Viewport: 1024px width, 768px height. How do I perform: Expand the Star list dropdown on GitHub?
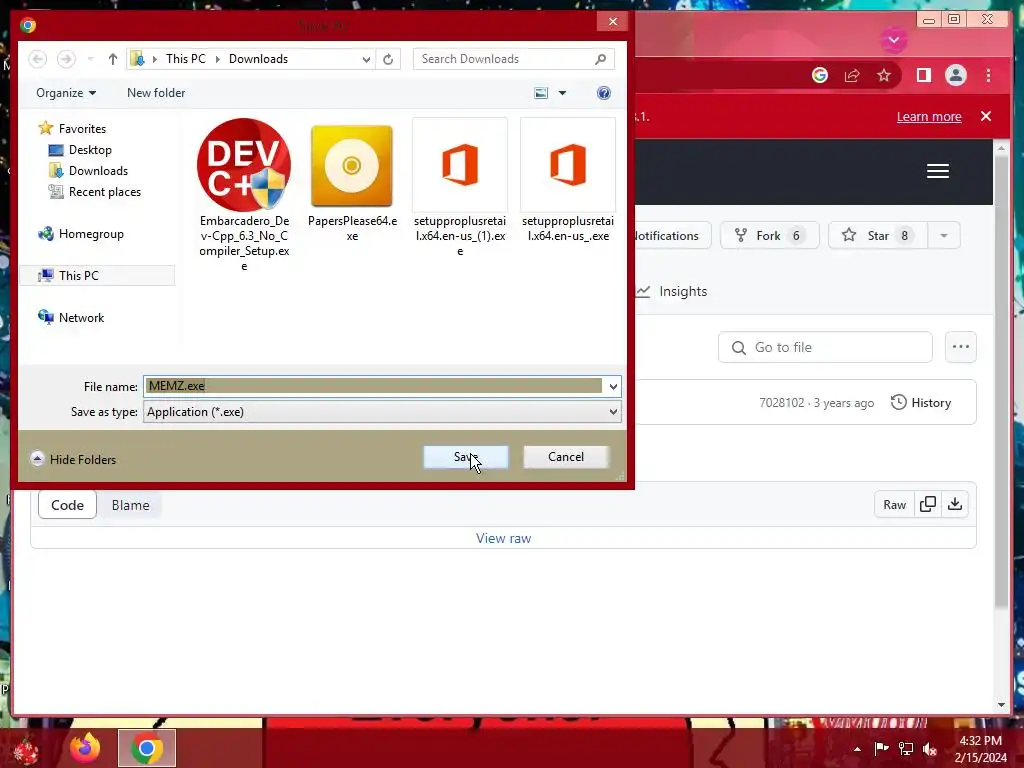tap(944, 236)
